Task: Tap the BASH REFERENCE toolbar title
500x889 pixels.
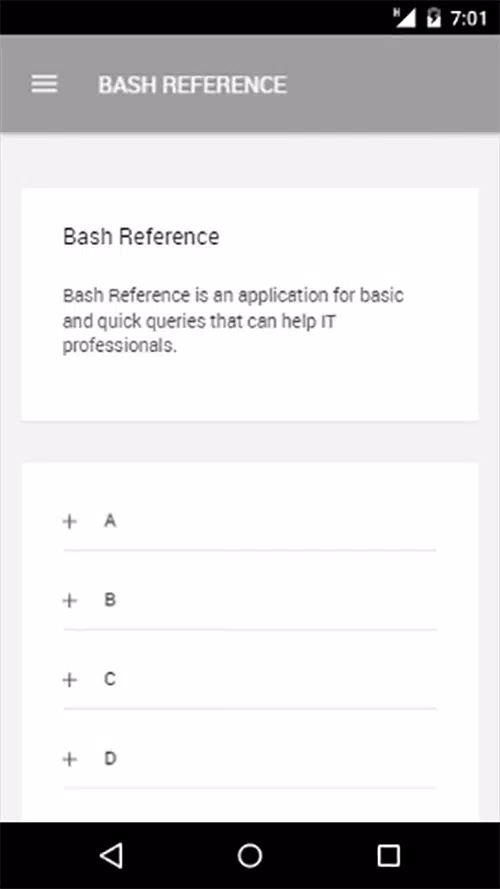Action: [x=193, y=85]
